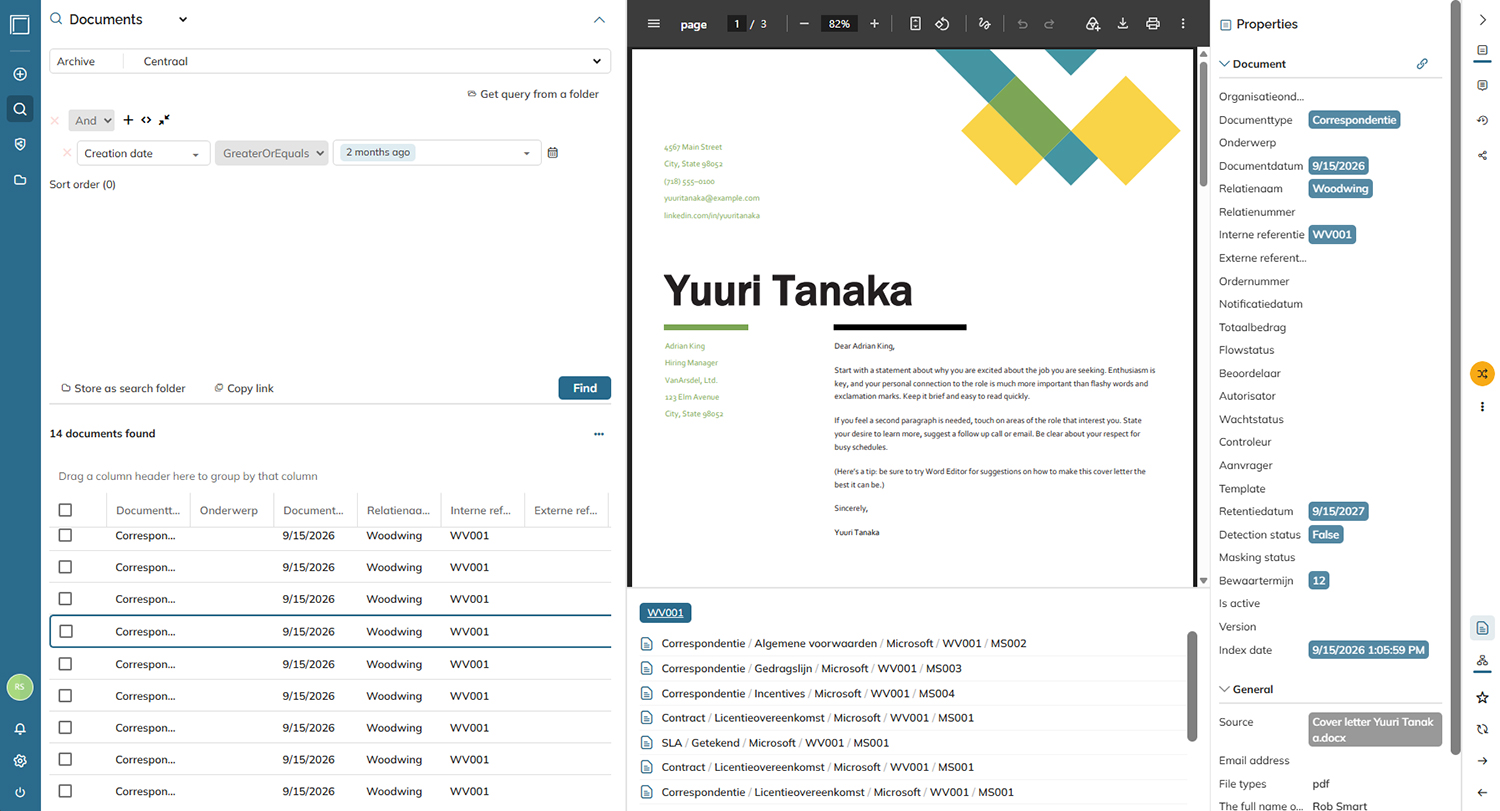Screen dimensions: 1500x811
Task: Download the PDF document
Action: 1123,24
